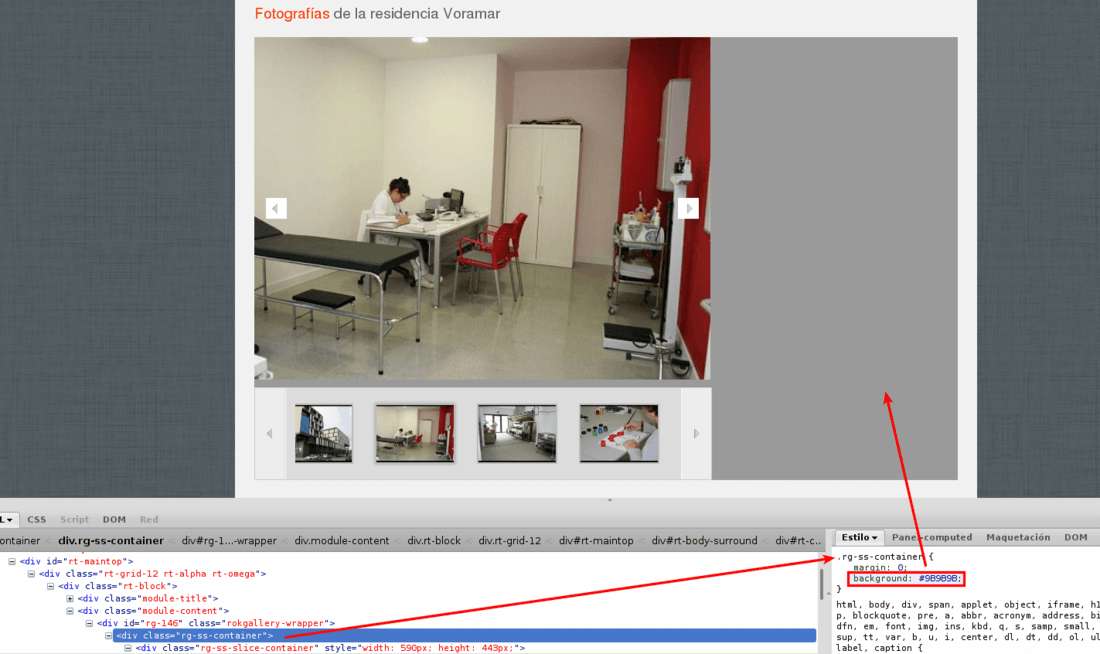Click the next slide arrow on main photo
This screenshot has height=654, width=1100.
(688, 208)
